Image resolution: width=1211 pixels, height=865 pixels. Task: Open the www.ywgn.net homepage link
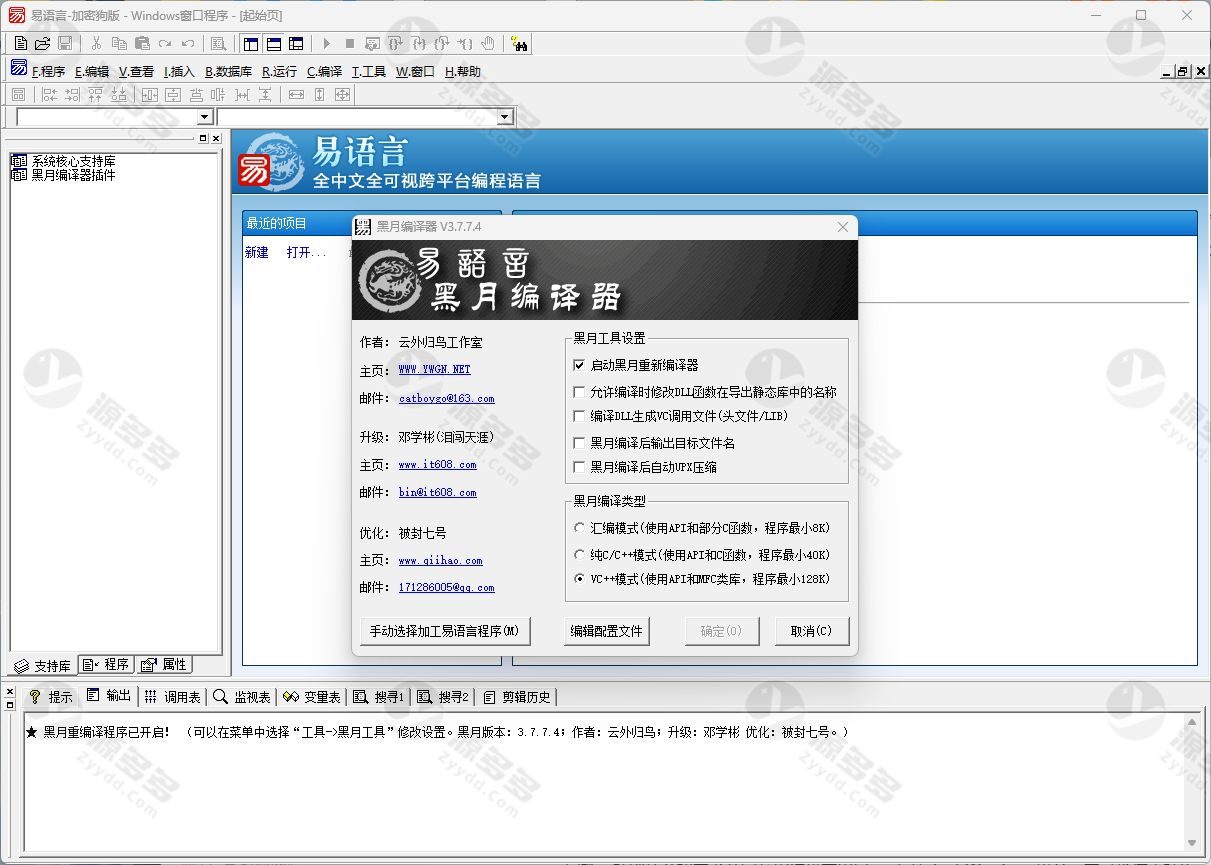pyautogui.click(x=433, y=369)
